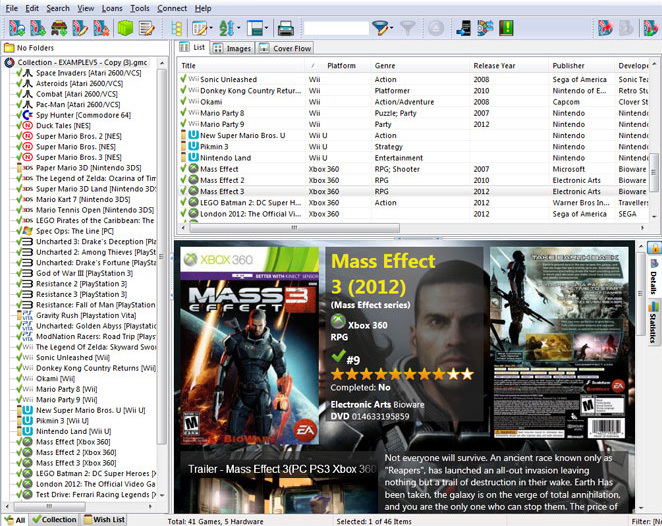Open the sort order dropdown arrow
The width and height of the screenshot is (662, 526).
pyautogui.click(x=239, y=28)
